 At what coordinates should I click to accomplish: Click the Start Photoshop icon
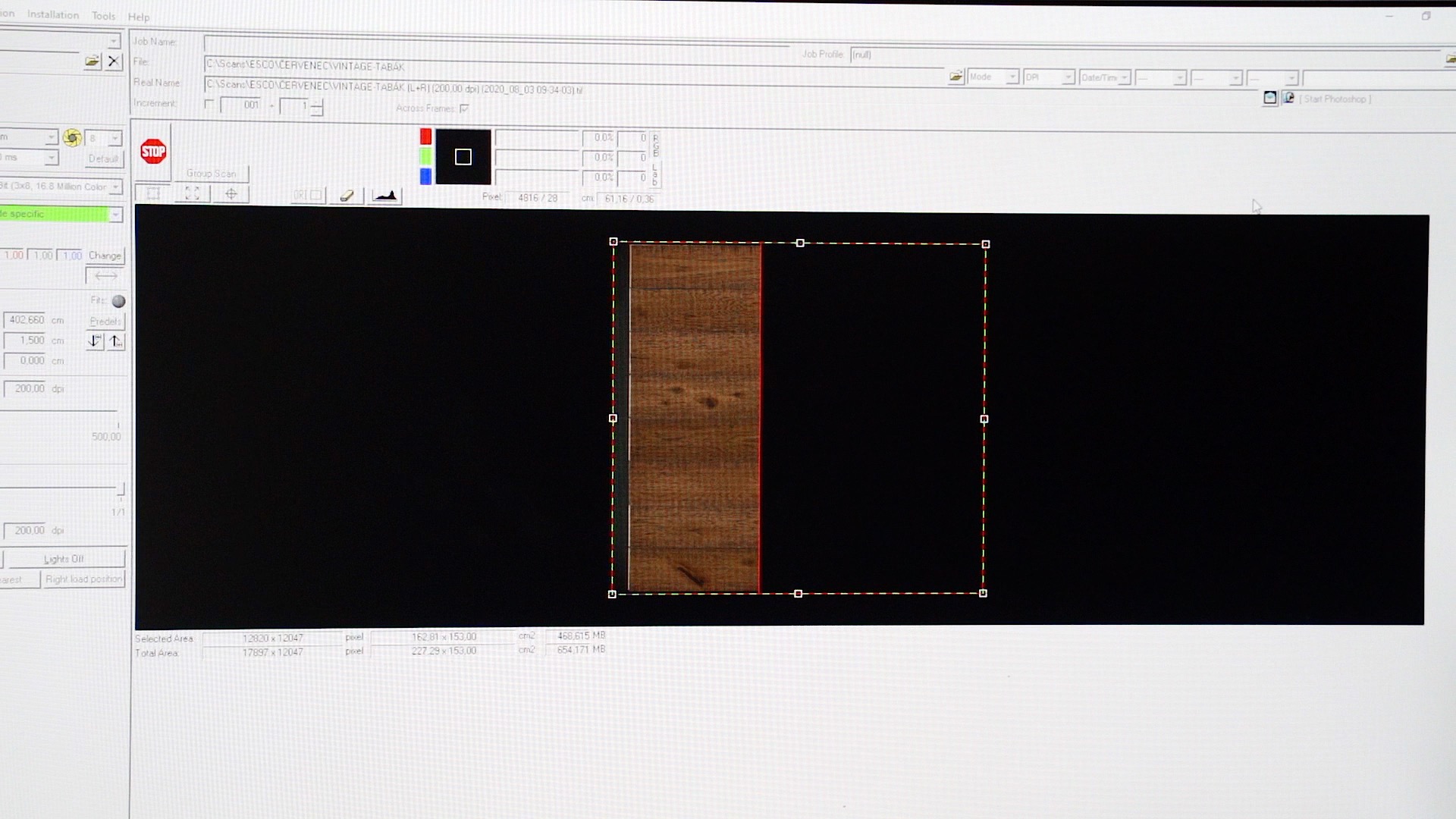(x=1288, y=98)
